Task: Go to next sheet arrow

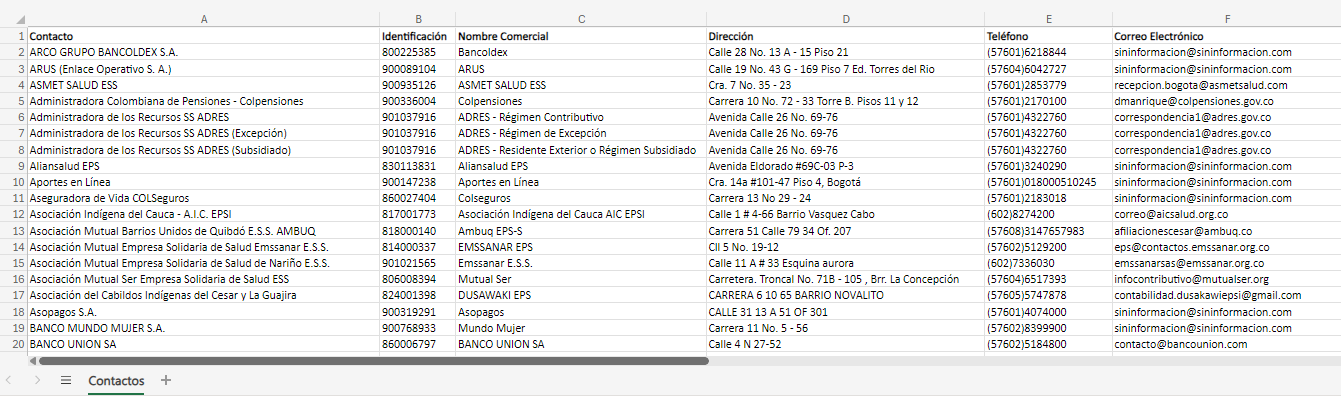Action: tap(37, 381)
